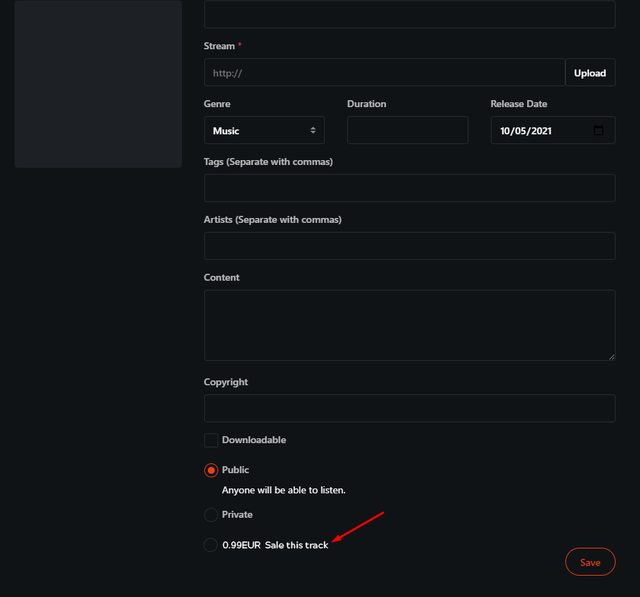Choose the 0.99EUR Sale this track option
The height and width of the screenshot is (597, 640).
pyautogui.click(x=211, y=545)
